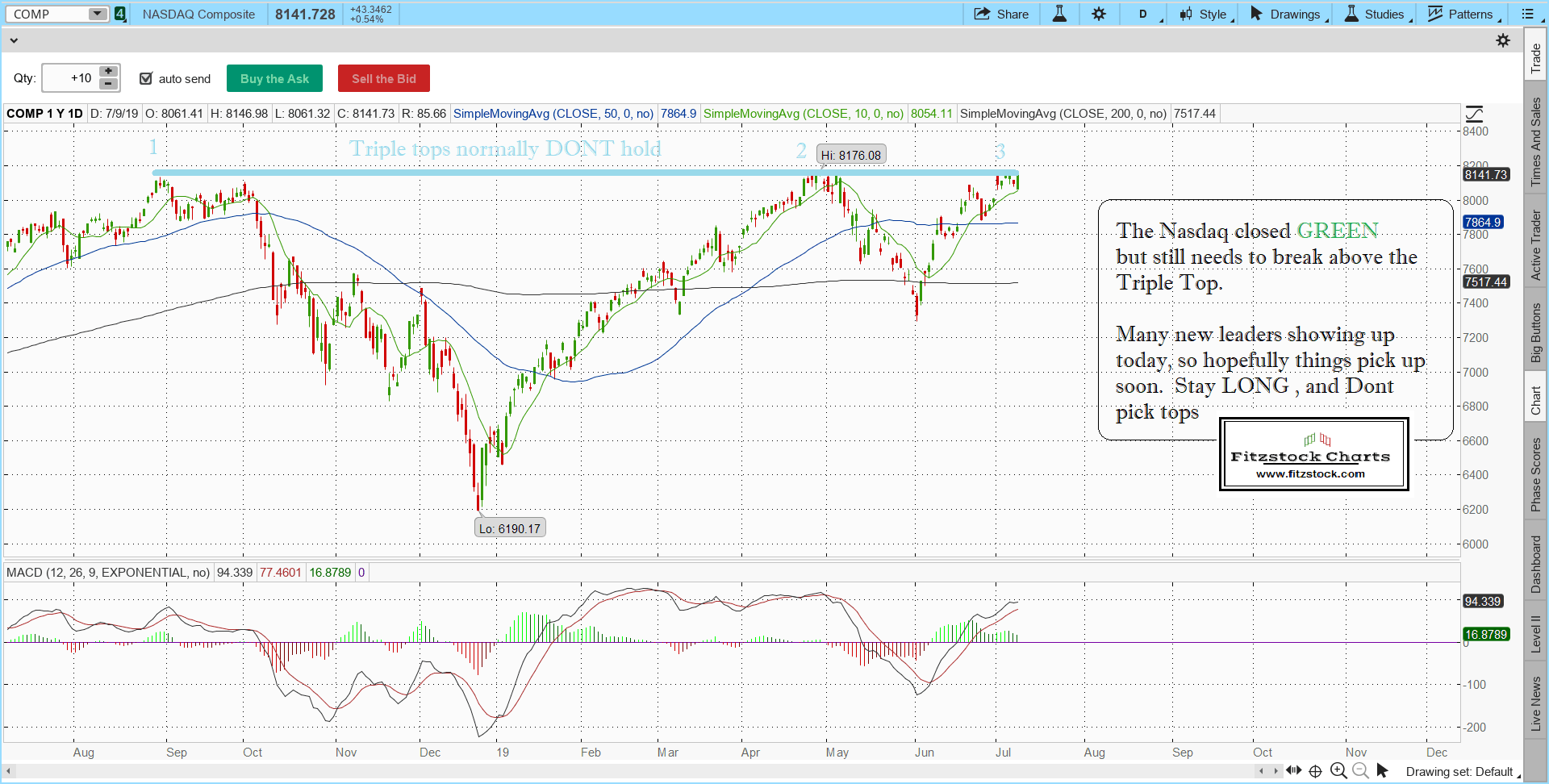This screenshot has height=784, width=1549.
Task: Open chart settings gear in top toolbar
Action: click(1099, 14)
